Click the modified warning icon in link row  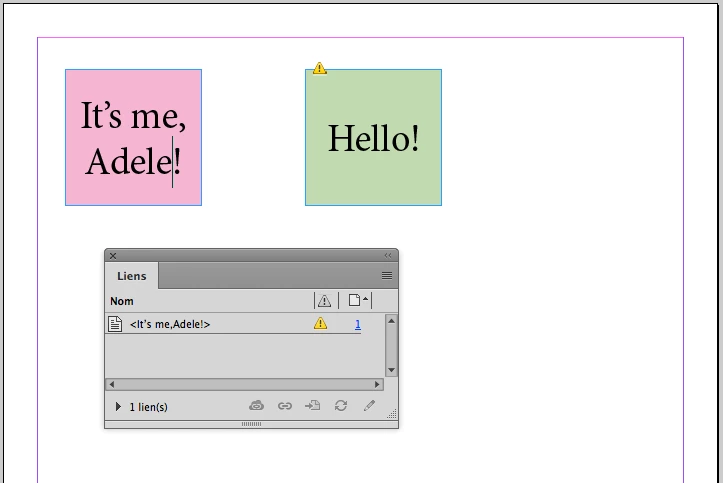click(320, 324)
